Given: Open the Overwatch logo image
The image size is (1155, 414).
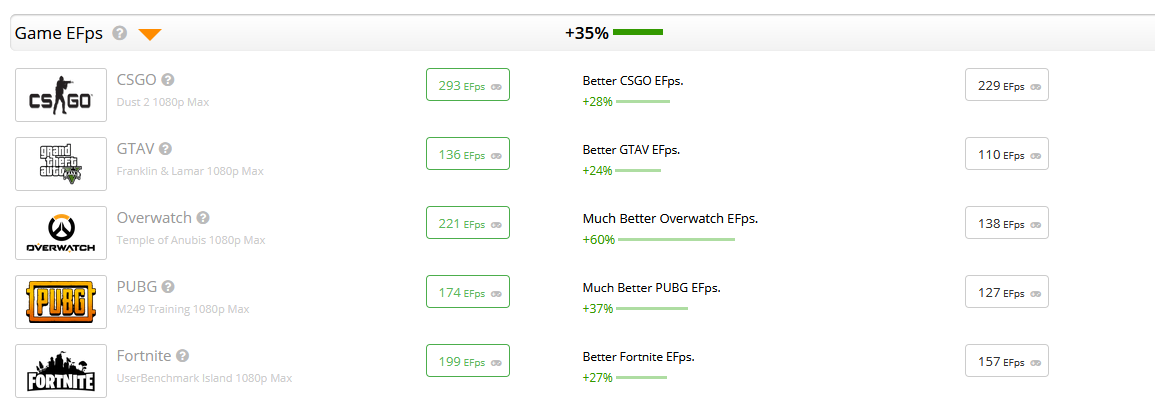Looking at the screenshot, I should click(x=61, y=233).
